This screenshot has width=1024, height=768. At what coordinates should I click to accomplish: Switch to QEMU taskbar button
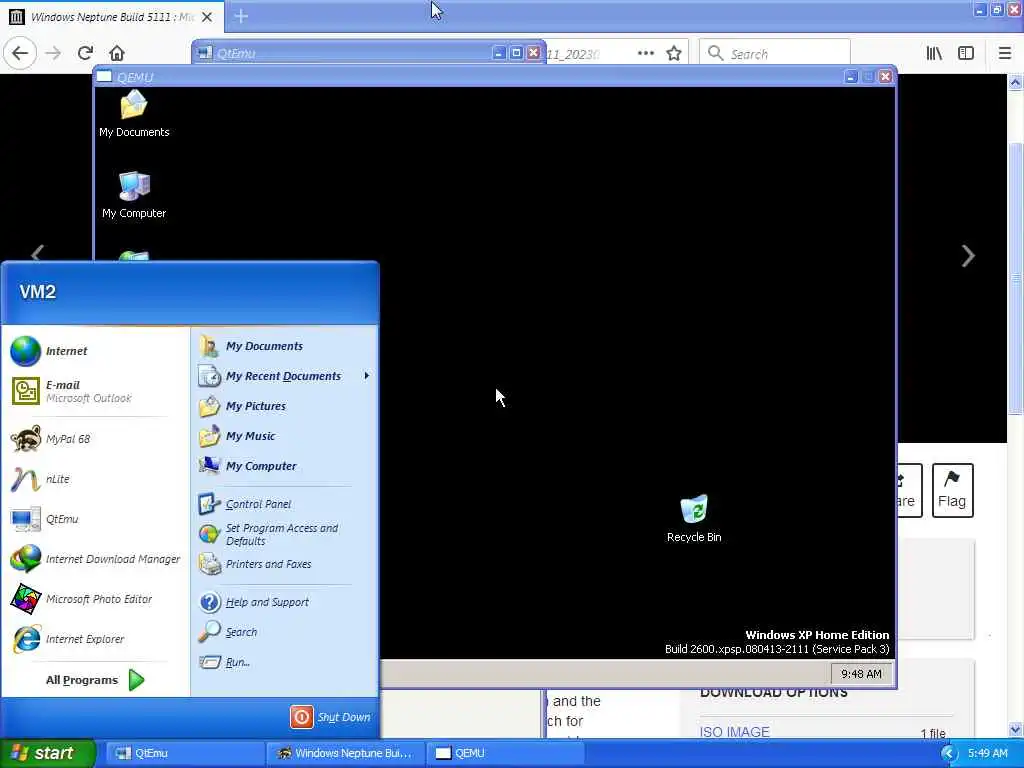tap(505, 753)
